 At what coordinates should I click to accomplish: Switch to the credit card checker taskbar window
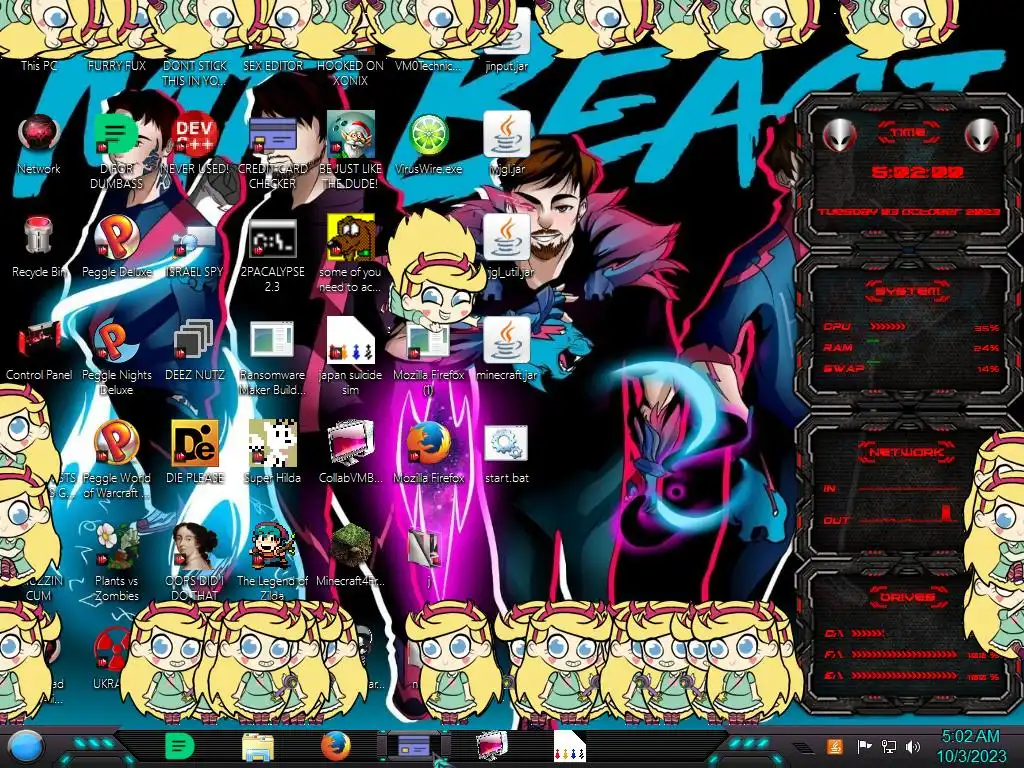pos(414,746)
